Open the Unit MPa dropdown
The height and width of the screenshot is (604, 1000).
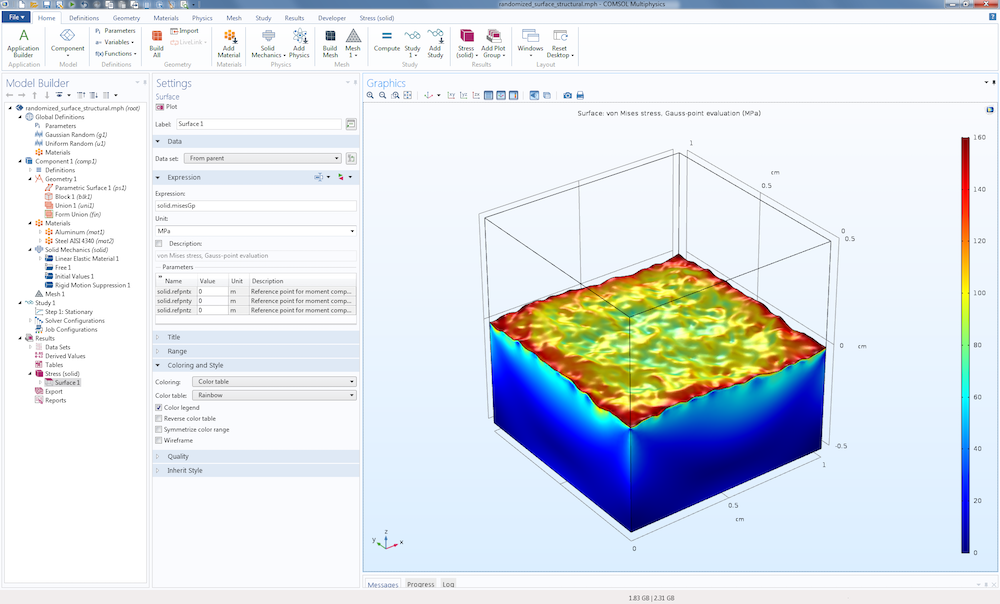(x=256, y=231)
